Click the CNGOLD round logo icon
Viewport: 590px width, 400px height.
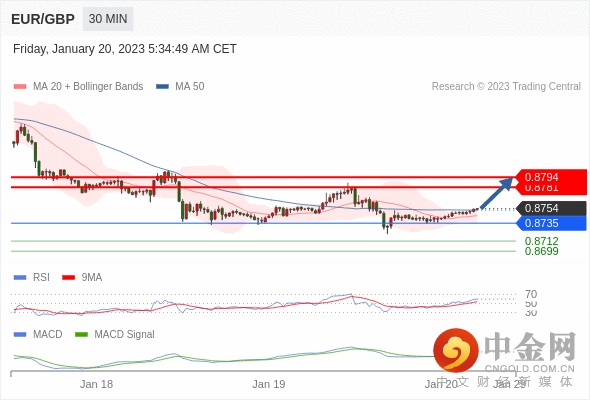456,350
